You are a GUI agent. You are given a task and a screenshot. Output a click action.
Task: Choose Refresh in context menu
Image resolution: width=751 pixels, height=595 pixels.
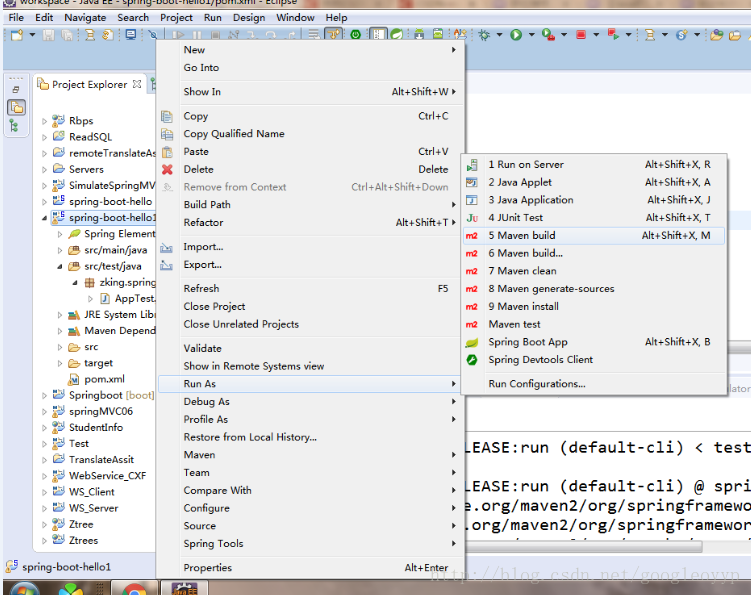click(x=310, y=288)
